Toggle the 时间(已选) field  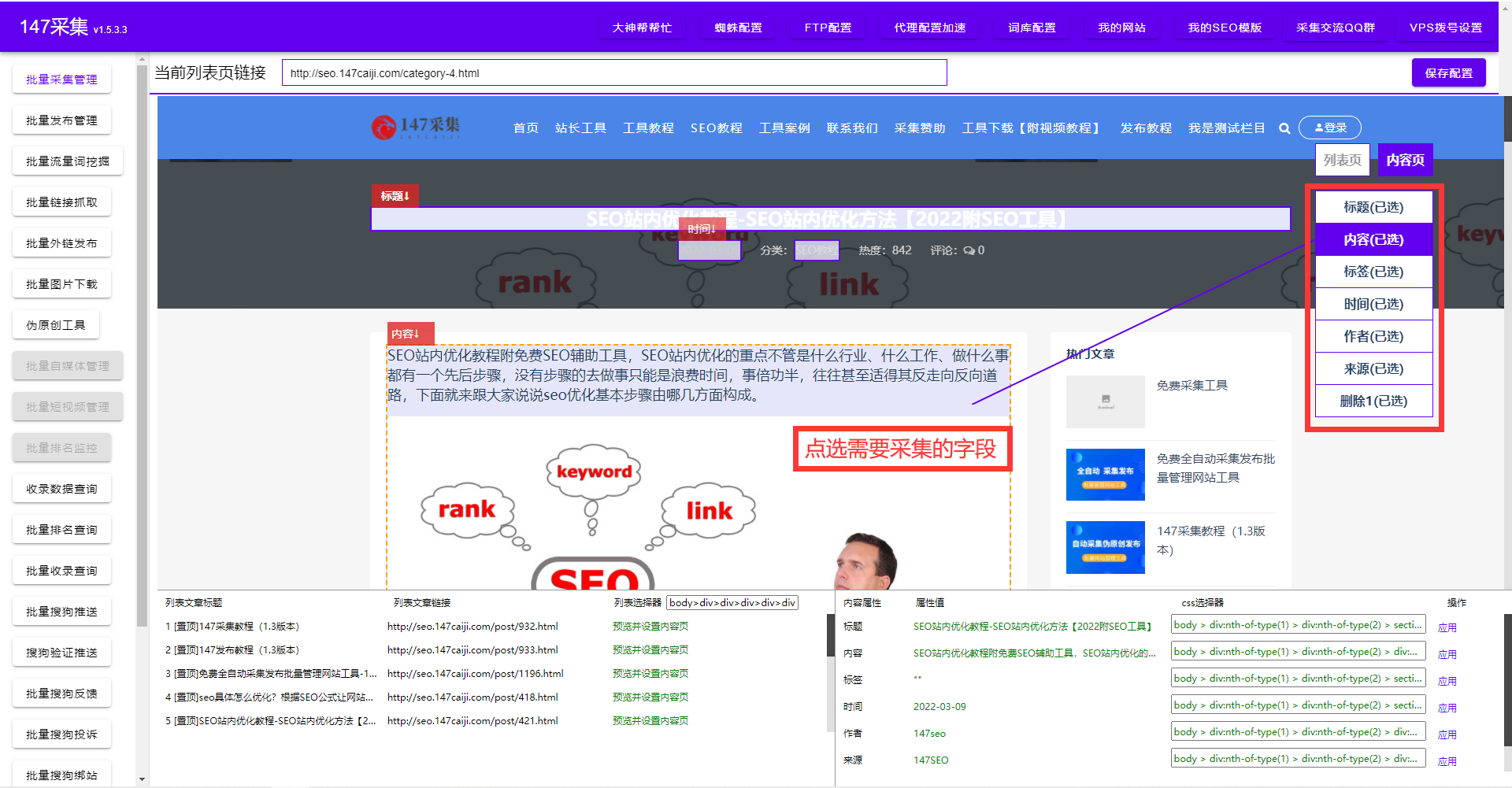(1373, 304)
